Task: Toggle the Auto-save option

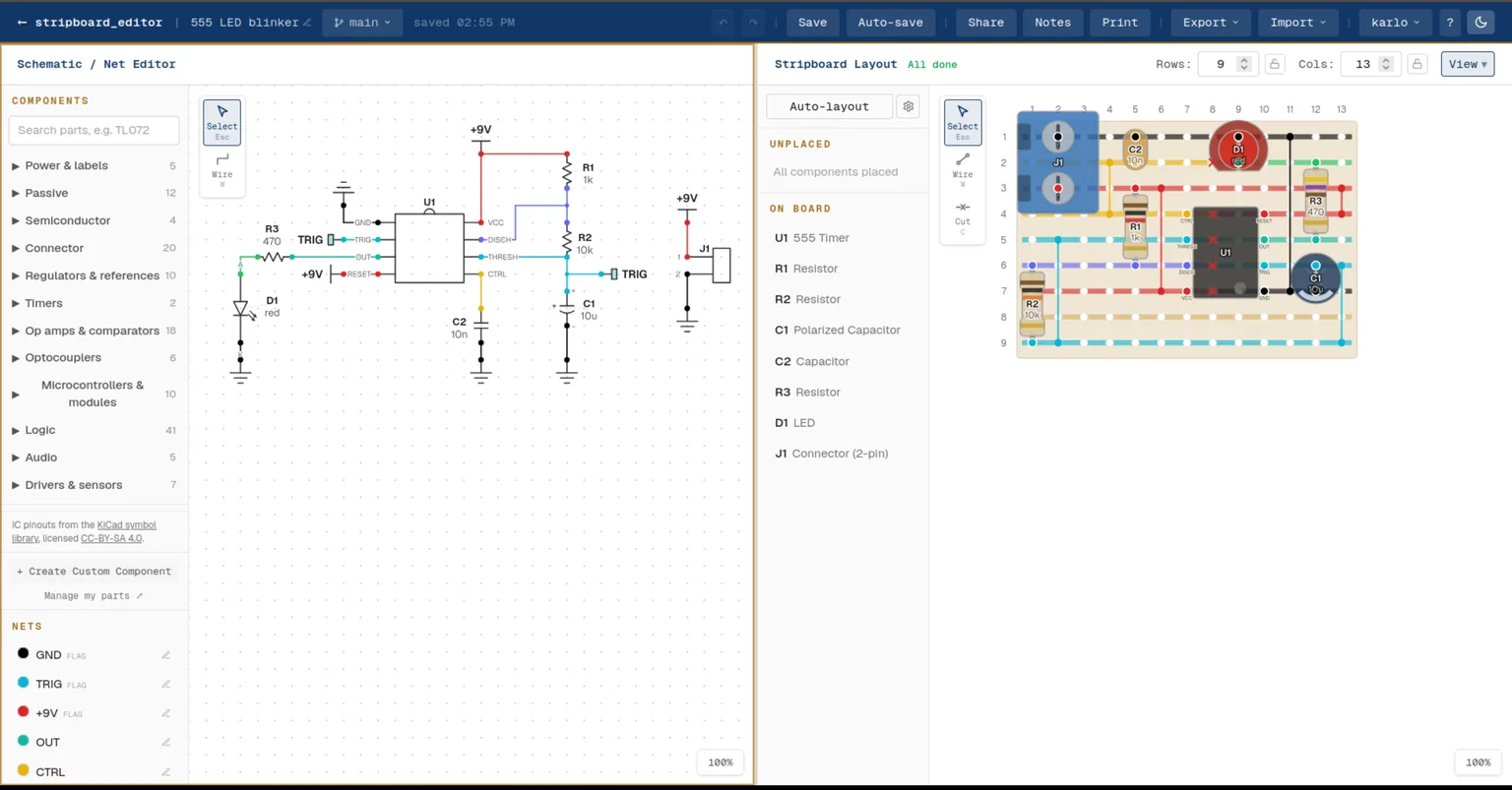Action: [x=890, y=23]
